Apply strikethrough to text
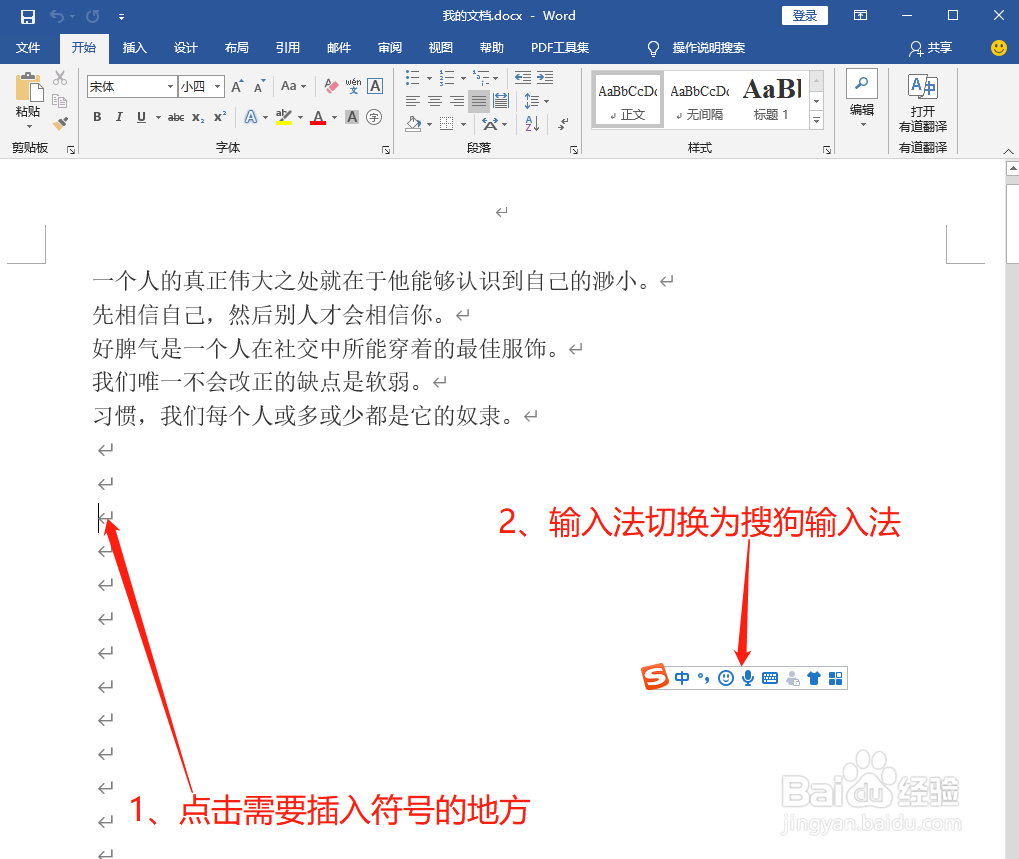Screen dimensions: 1019x859 tap(175, 118)
